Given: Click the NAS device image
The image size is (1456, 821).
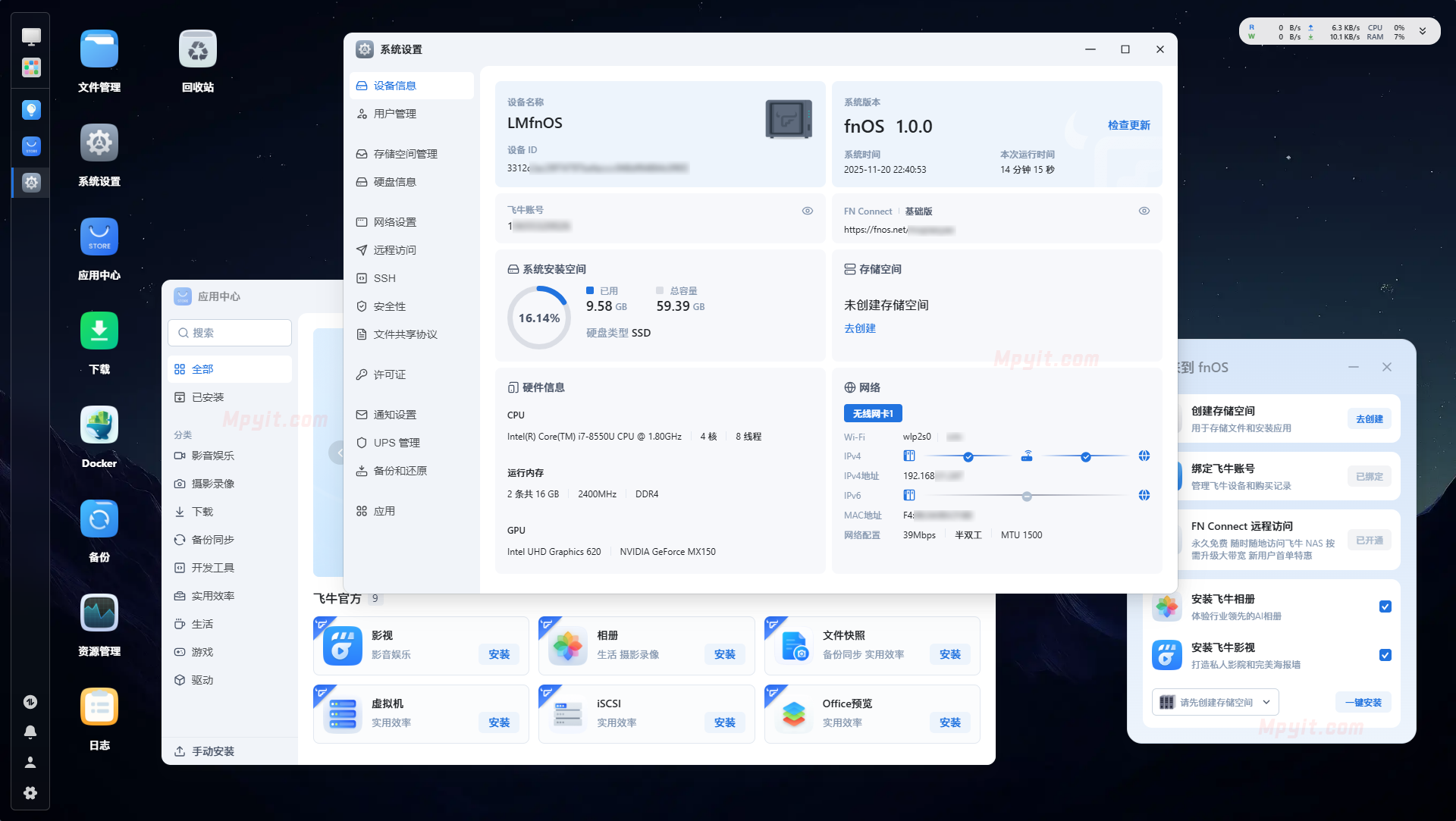Looking at the screenshot, I should tap(789, 119).
